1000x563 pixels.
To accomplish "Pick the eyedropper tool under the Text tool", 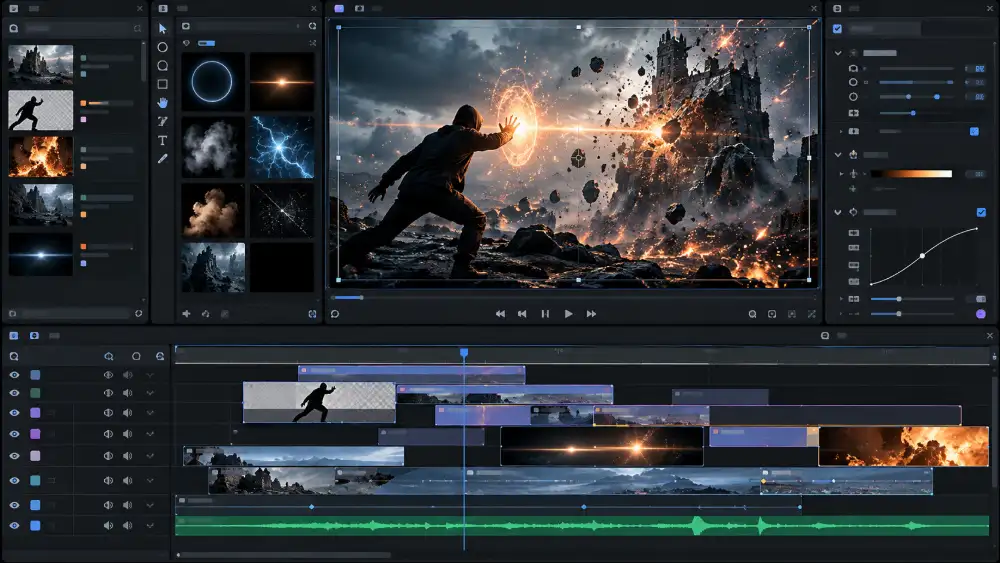I will tap(163, 158).
